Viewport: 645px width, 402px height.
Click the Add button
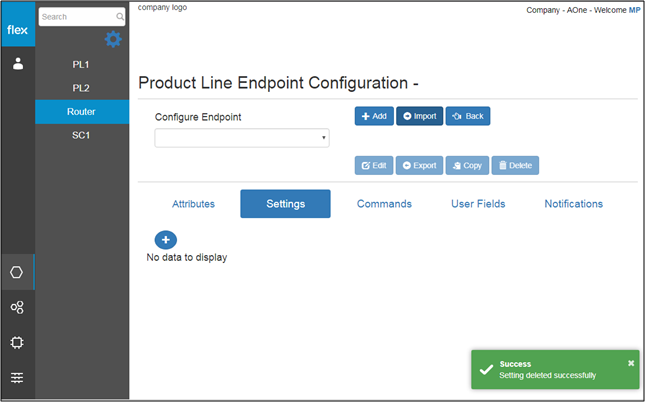(374, 116)
